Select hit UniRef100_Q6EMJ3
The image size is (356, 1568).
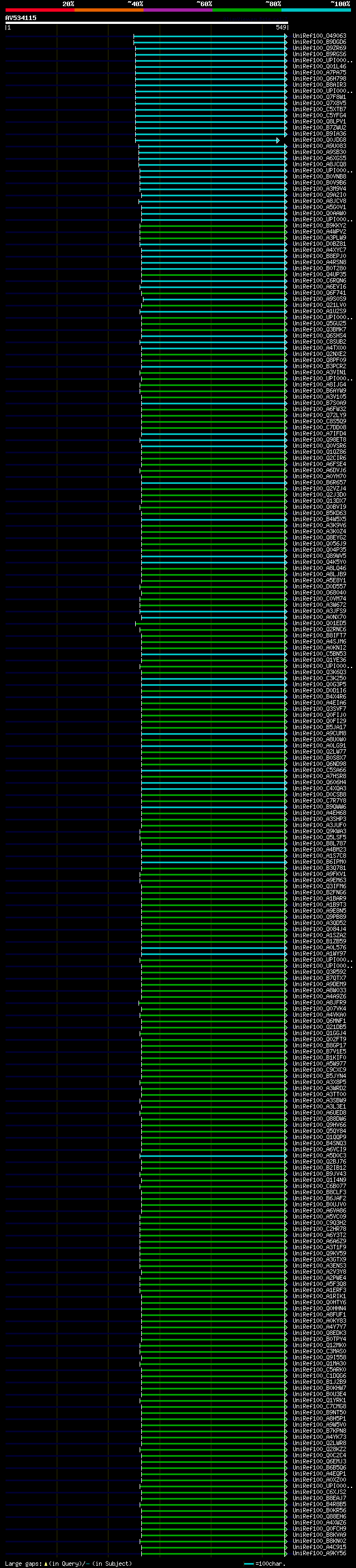point(319,1461)
